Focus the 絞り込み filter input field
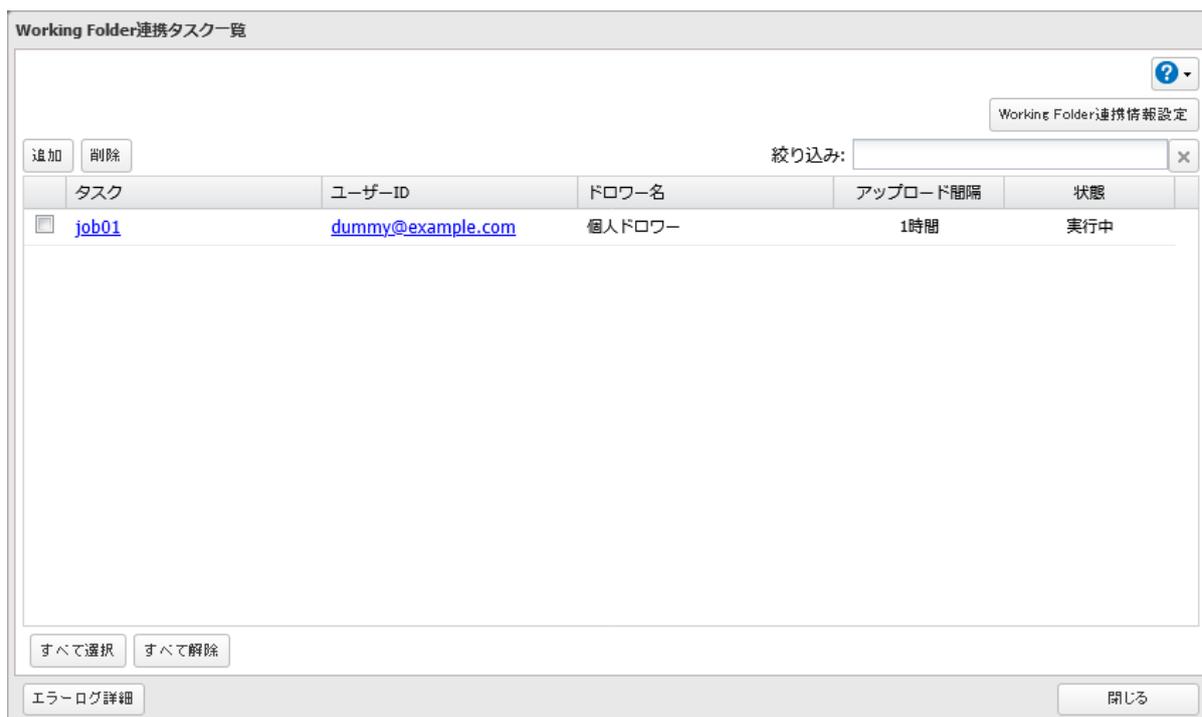The width and height of the screenshot is (1202, 717). pos(1009,156)
